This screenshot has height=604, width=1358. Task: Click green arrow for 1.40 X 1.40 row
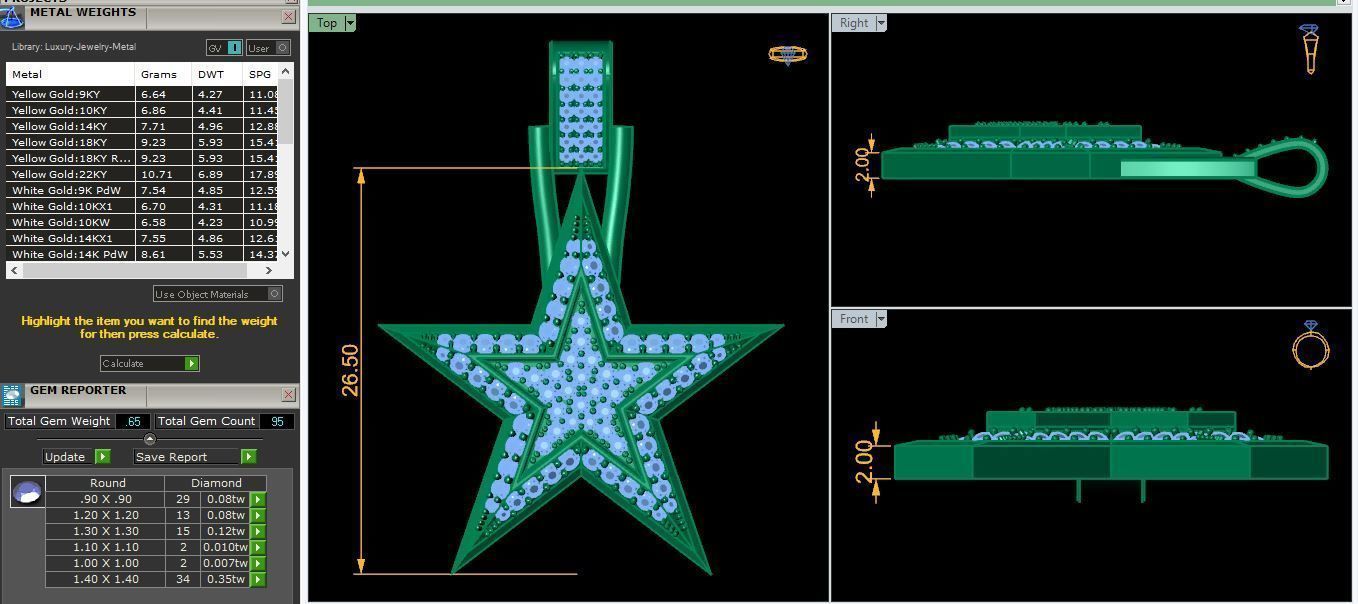(x=258, y=579)
